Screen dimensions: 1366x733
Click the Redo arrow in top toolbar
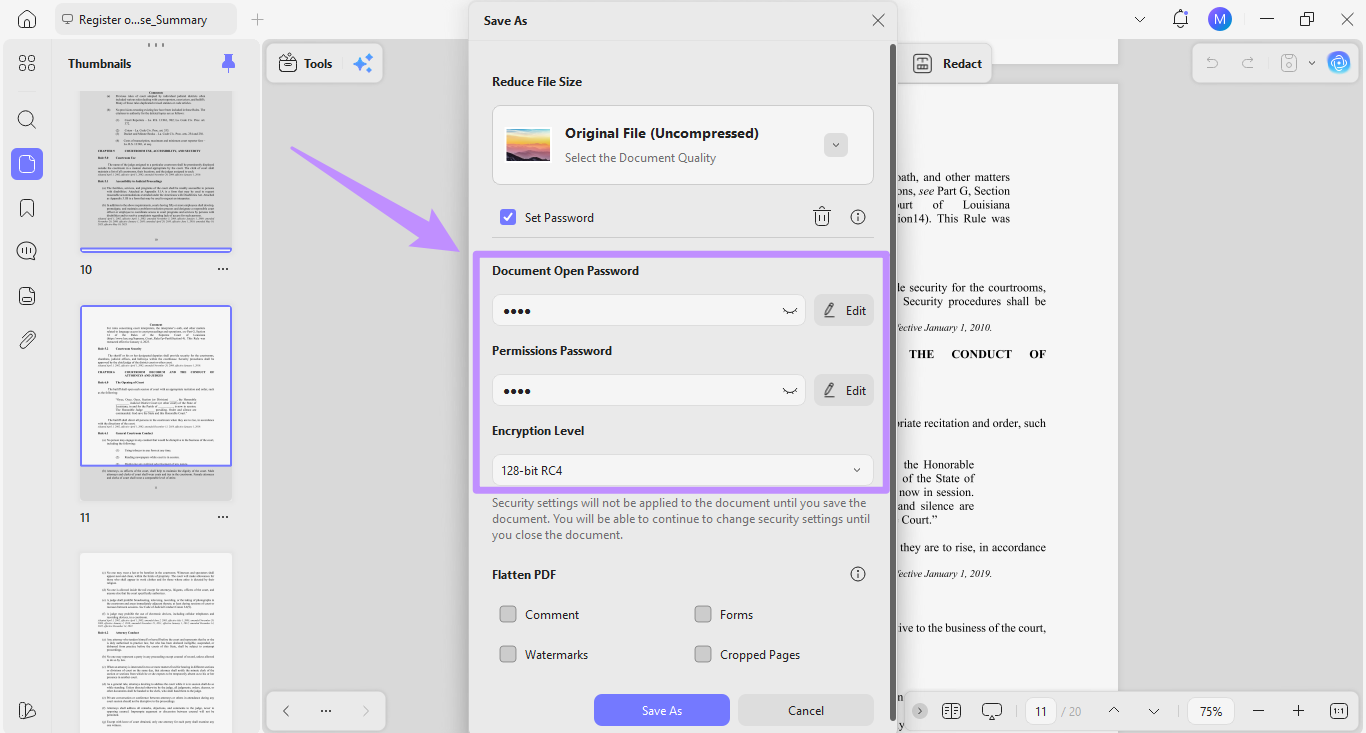(x=1248, y=63)
